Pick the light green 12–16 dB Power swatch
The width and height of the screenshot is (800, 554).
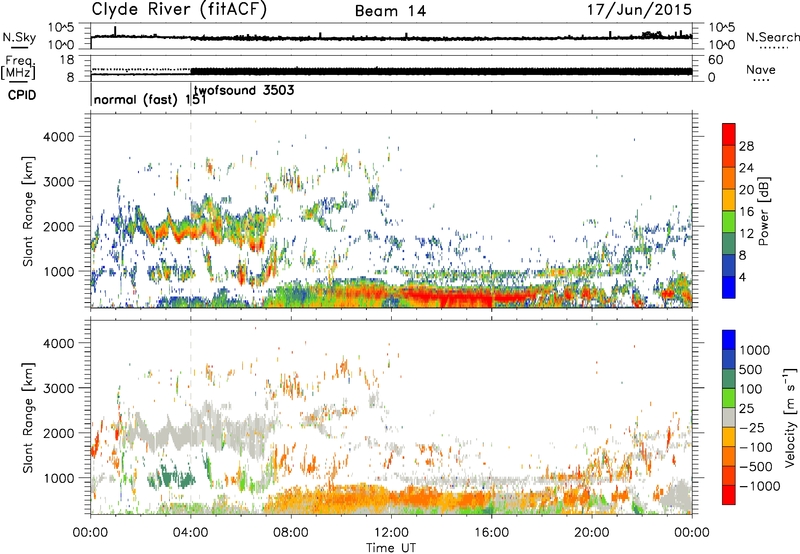coord(729,222)
